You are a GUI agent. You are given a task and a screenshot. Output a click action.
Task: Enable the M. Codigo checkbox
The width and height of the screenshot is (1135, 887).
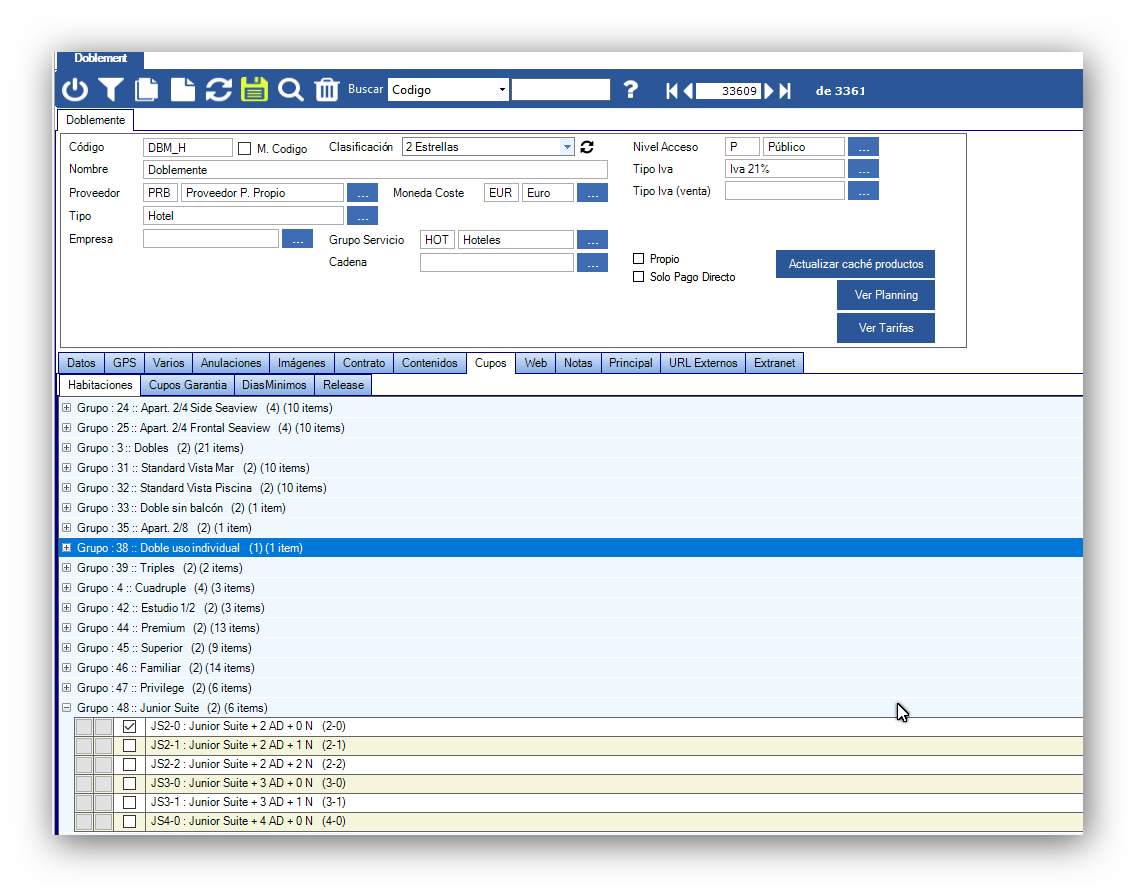coord(245,148)
